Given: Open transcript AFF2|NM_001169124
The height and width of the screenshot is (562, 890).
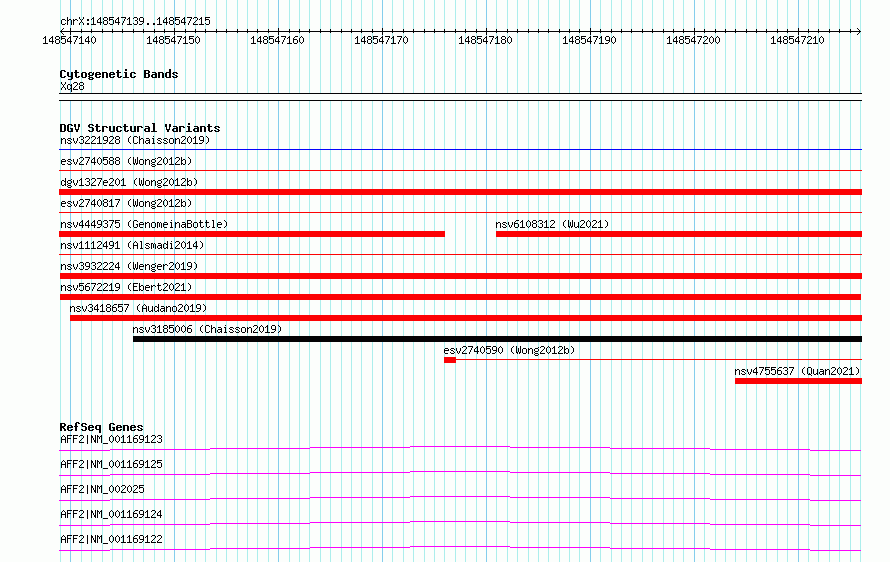Looking at the screenshot, I should (x=111, y=514).
